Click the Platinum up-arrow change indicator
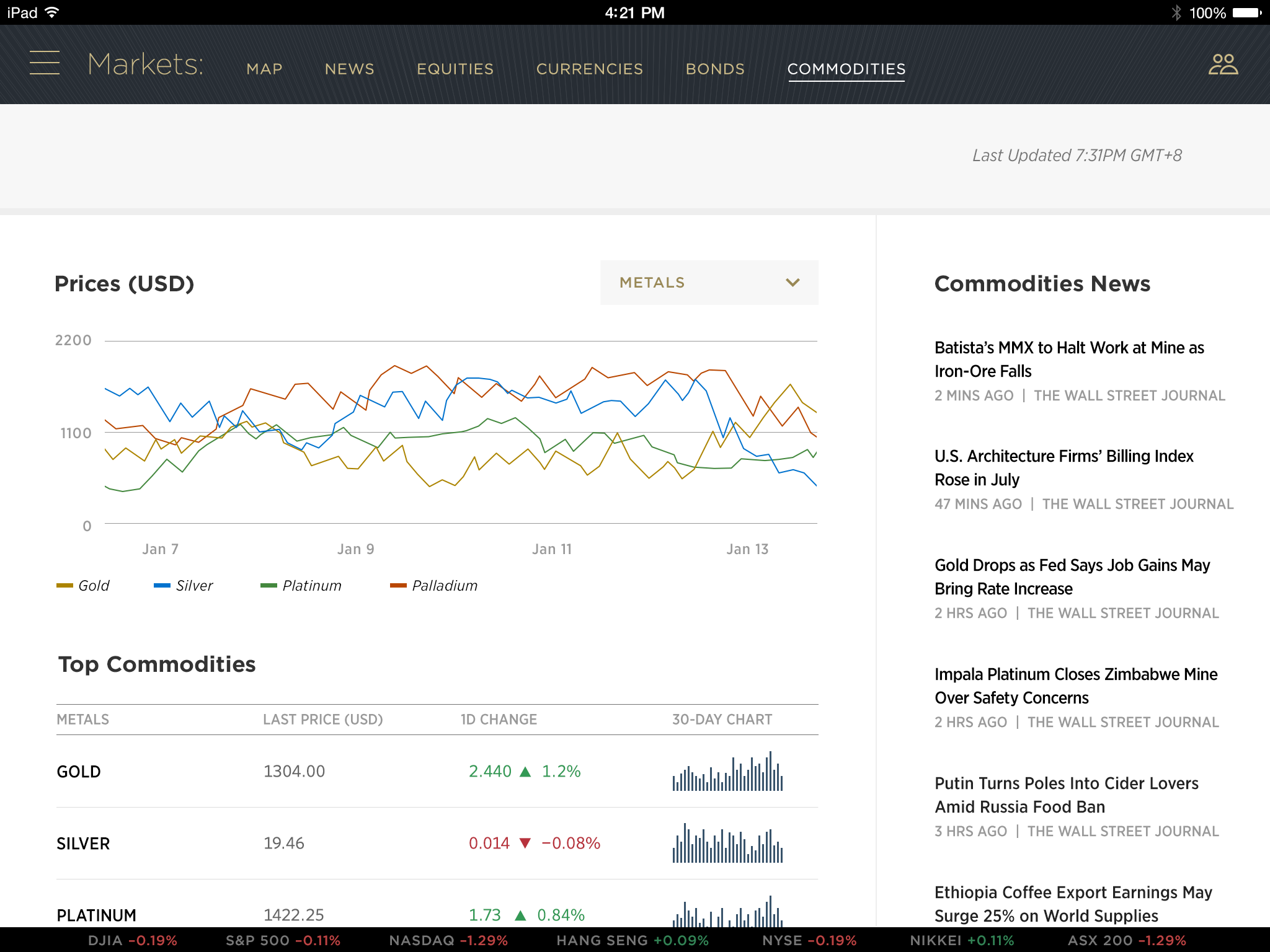Viewport: 1270px width, 952px height. point(520,915)
